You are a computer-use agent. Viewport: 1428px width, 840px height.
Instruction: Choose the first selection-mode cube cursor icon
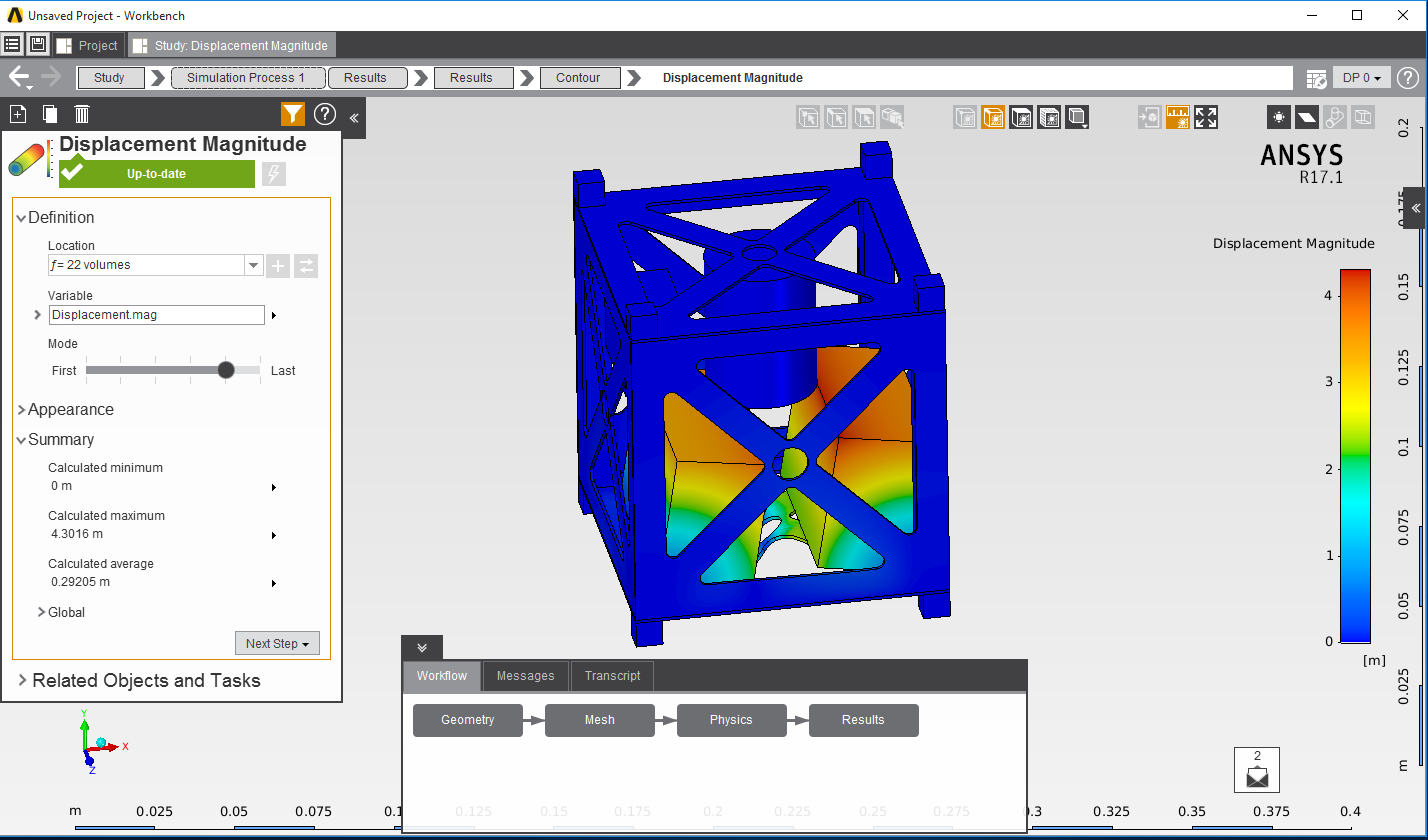pyautogui.click(x=808, y=117)
